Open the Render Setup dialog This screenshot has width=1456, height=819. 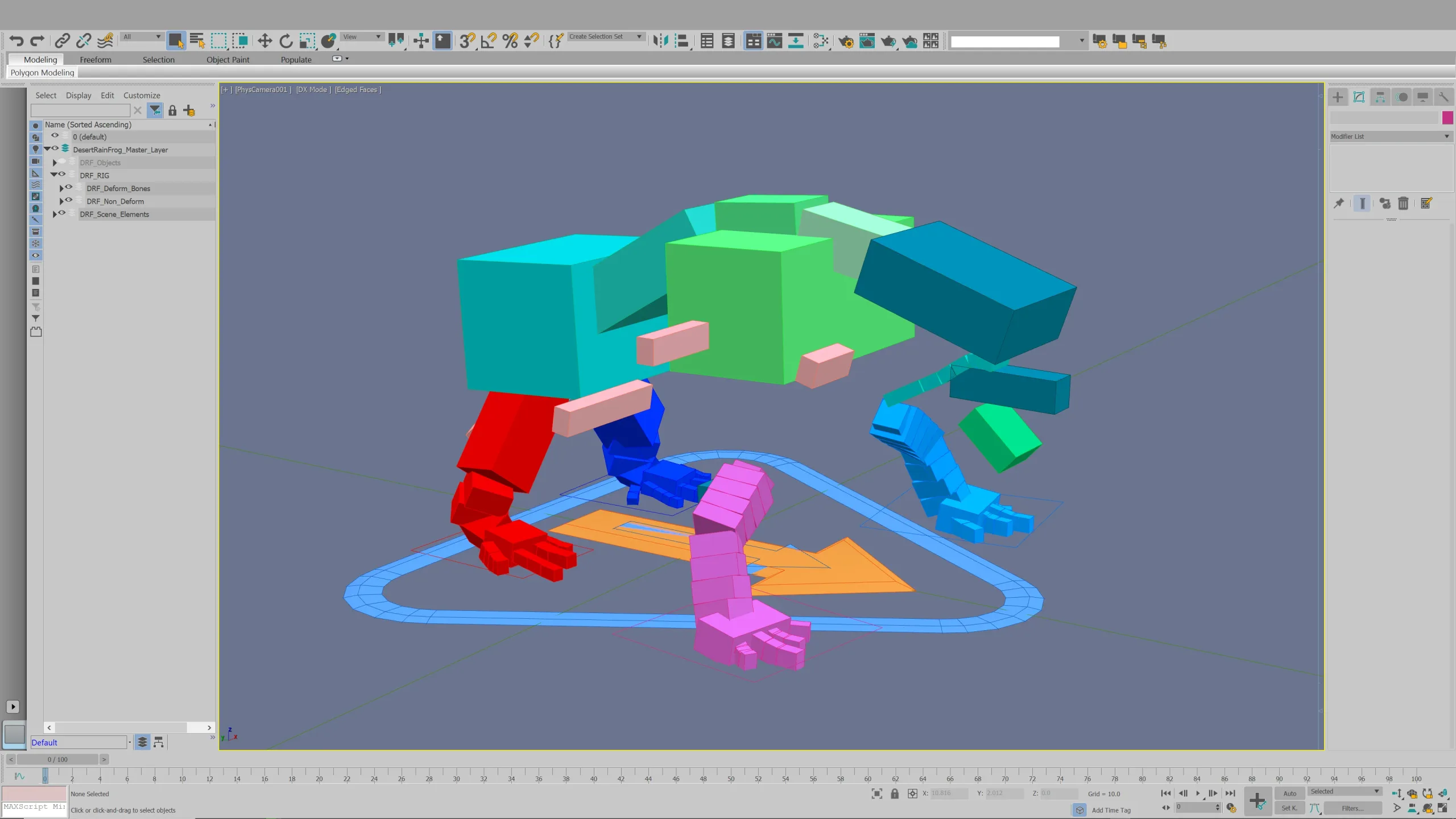(x=846, y=41)
